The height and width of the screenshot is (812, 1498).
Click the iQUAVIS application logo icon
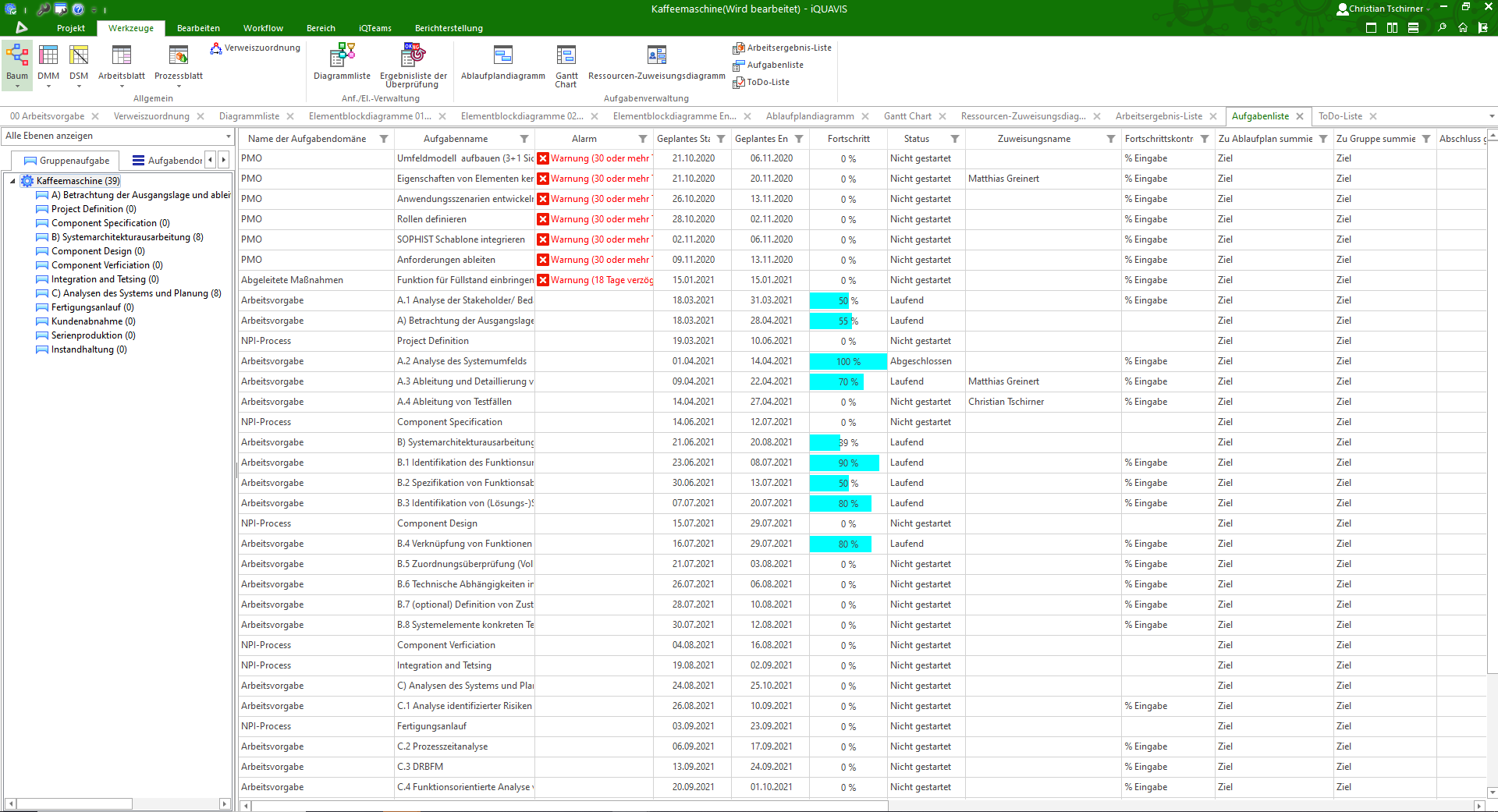22,27
